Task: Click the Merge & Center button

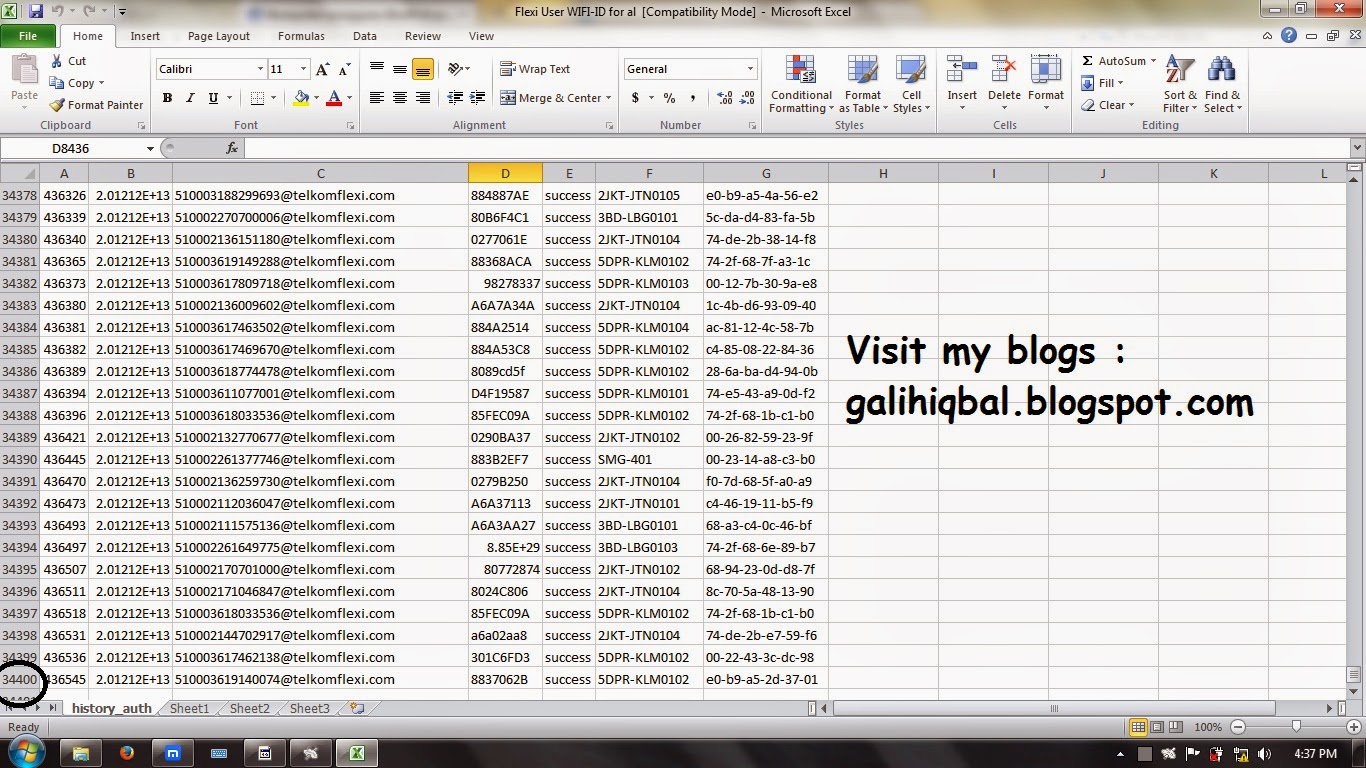Action: [x=551, y=98]
